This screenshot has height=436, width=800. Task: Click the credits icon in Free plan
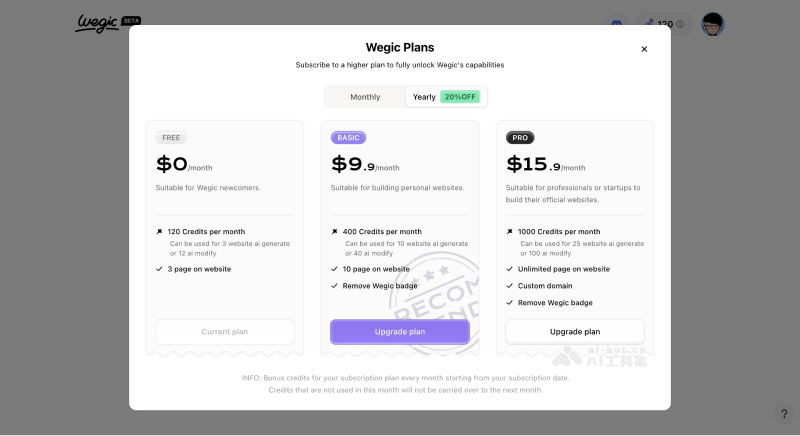(x=160, y=231)
